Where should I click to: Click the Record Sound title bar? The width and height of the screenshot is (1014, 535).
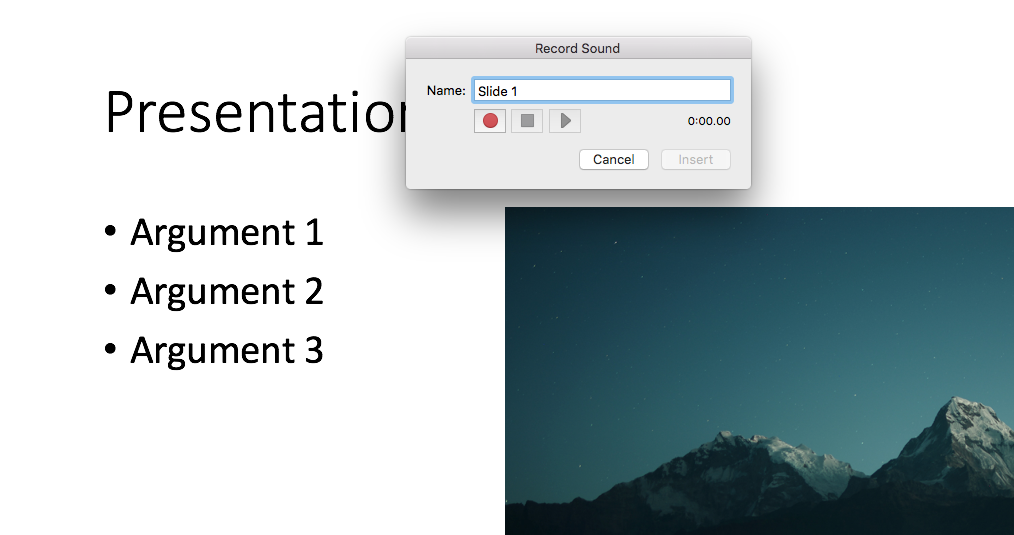[577, 48]
